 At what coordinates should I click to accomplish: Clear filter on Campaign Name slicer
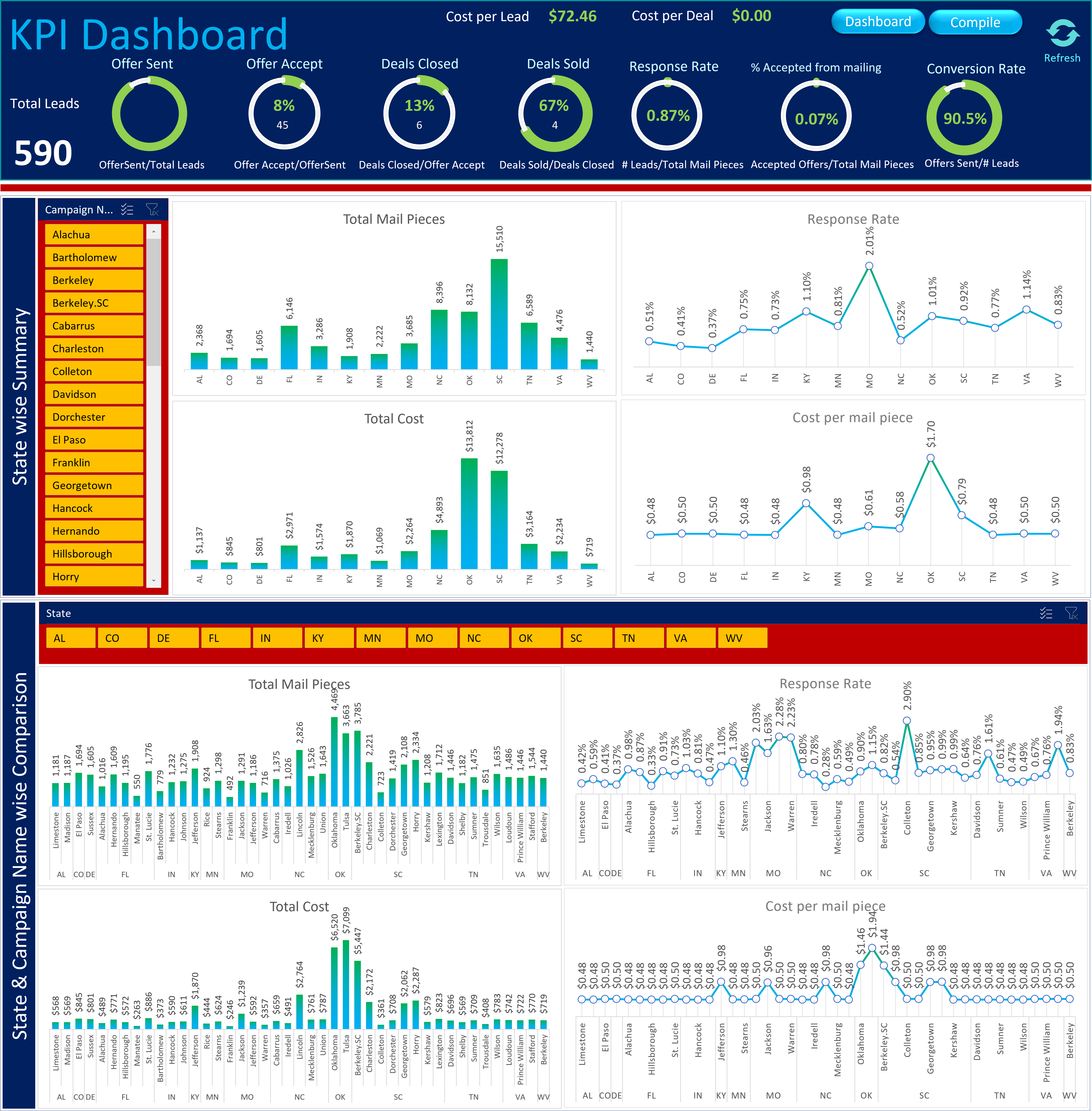(x=152, y=210)
